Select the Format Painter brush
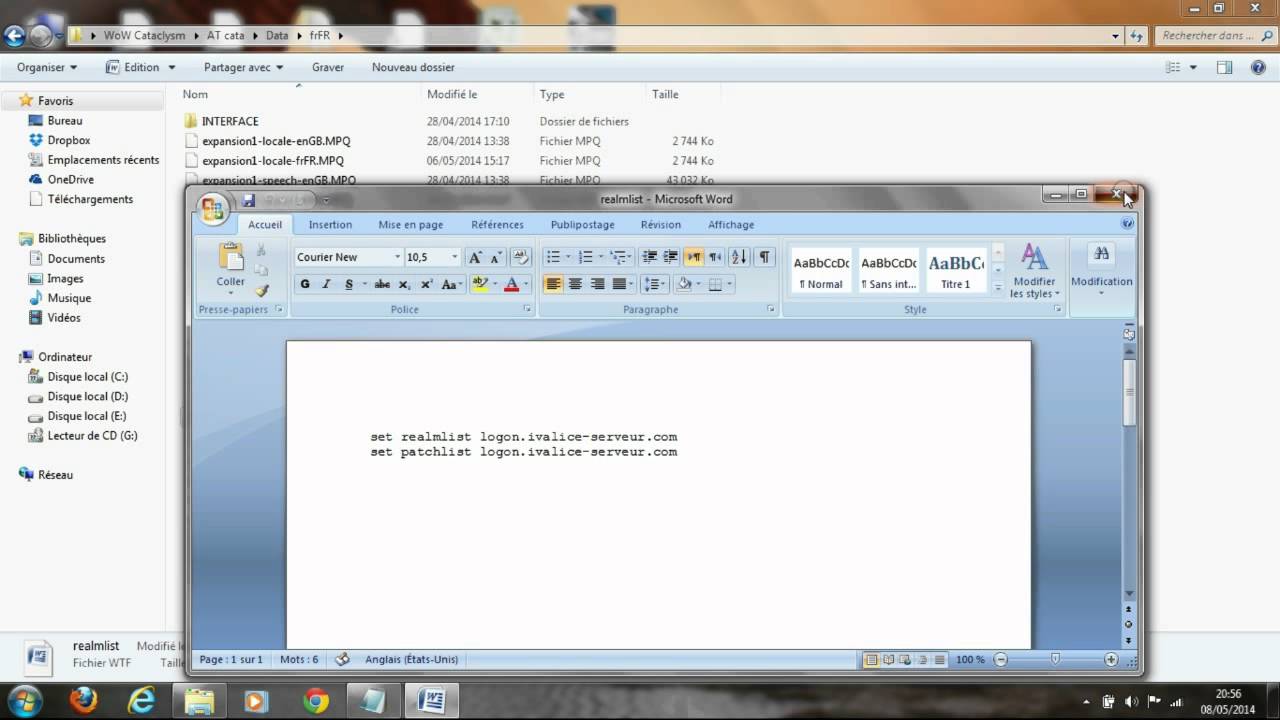The width and height of the screenshot is (1280, 720). 262,290
